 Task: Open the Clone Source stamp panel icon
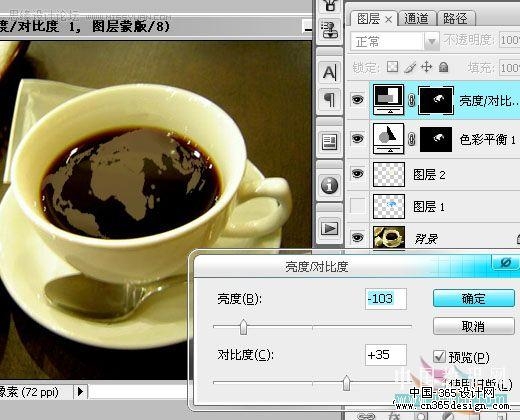(x=329, y=29)
